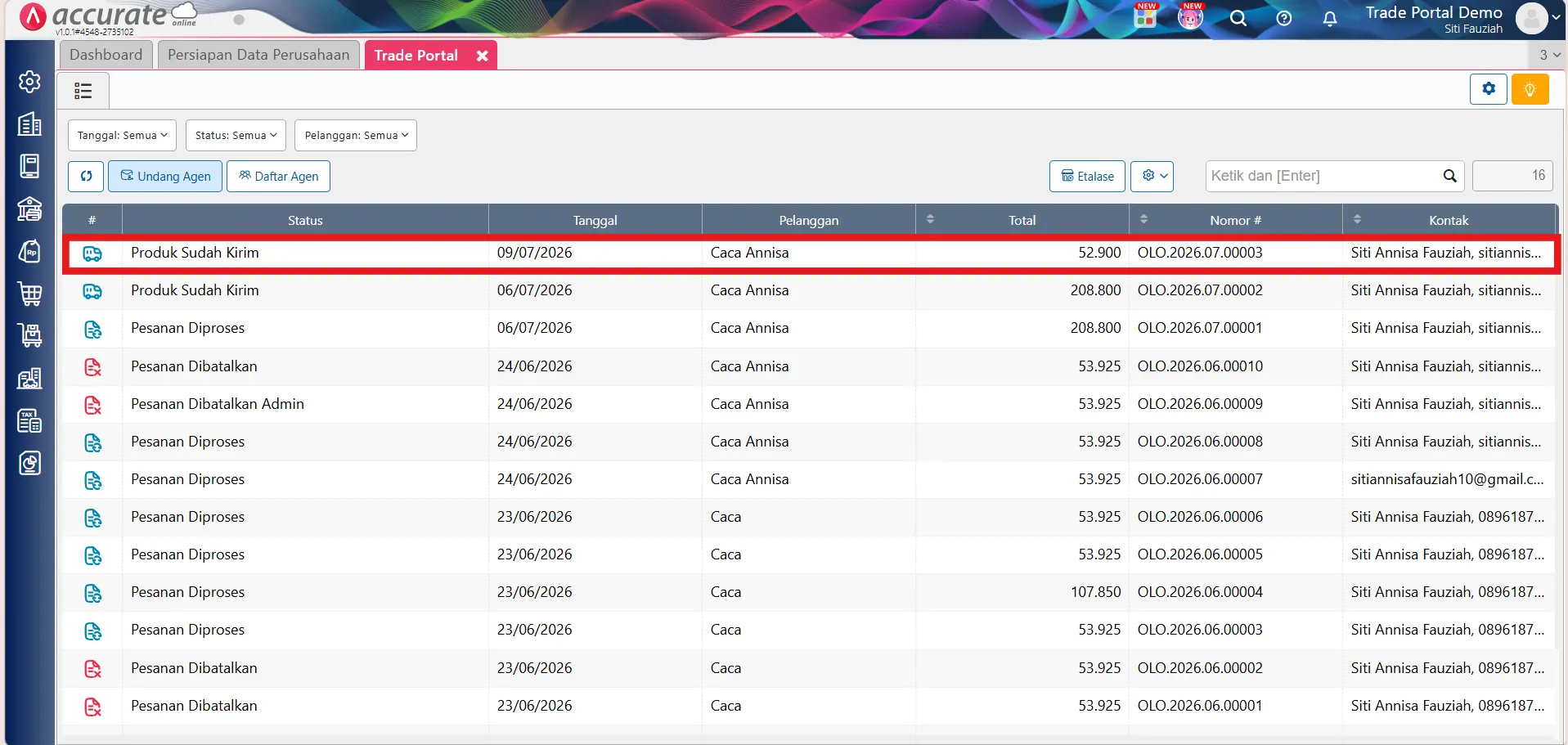Screen dimensions: 1568x745
Task: Click order number OLO.2026.06.00003
Action: tap(1200, 630)
